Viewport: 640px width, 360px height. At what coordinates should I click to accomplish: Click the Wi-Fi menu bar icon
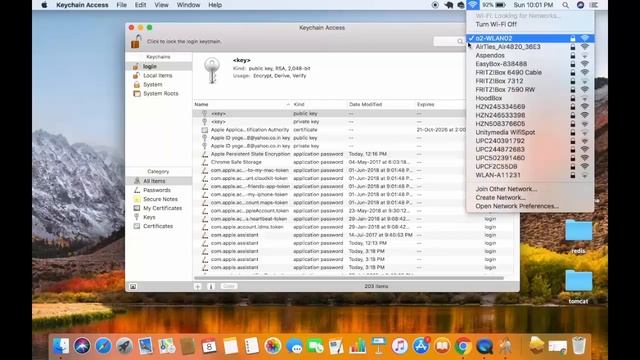(x=473, y=5)
